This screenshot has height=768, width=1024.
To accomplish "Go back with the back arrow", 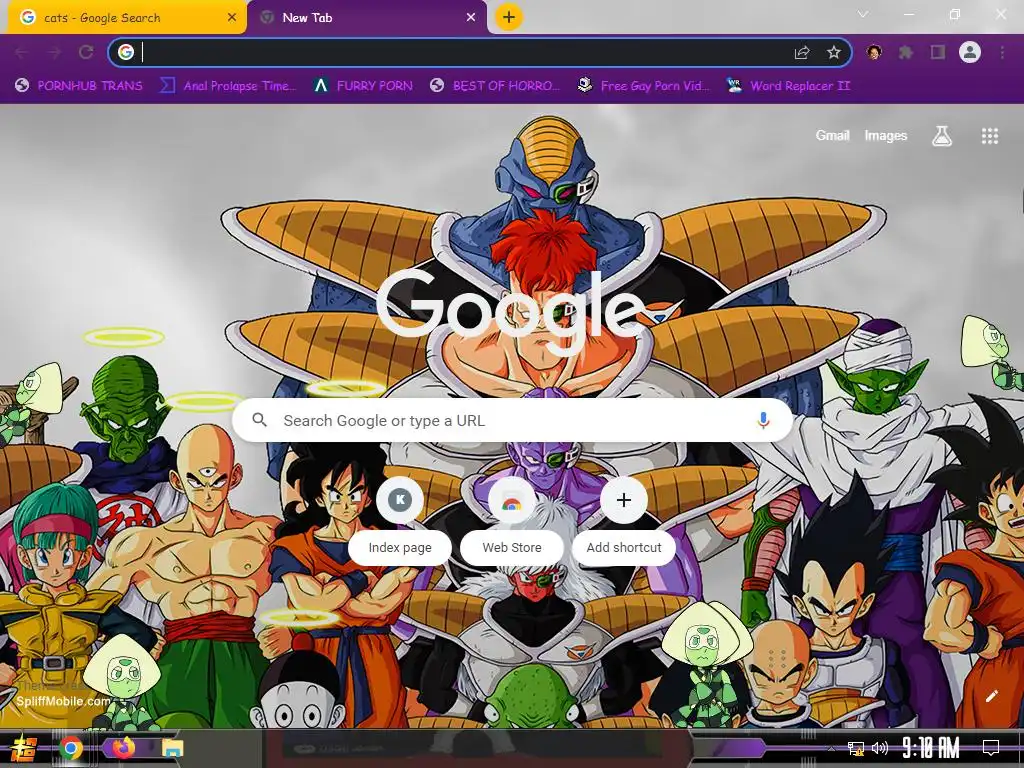I will 22,52.
